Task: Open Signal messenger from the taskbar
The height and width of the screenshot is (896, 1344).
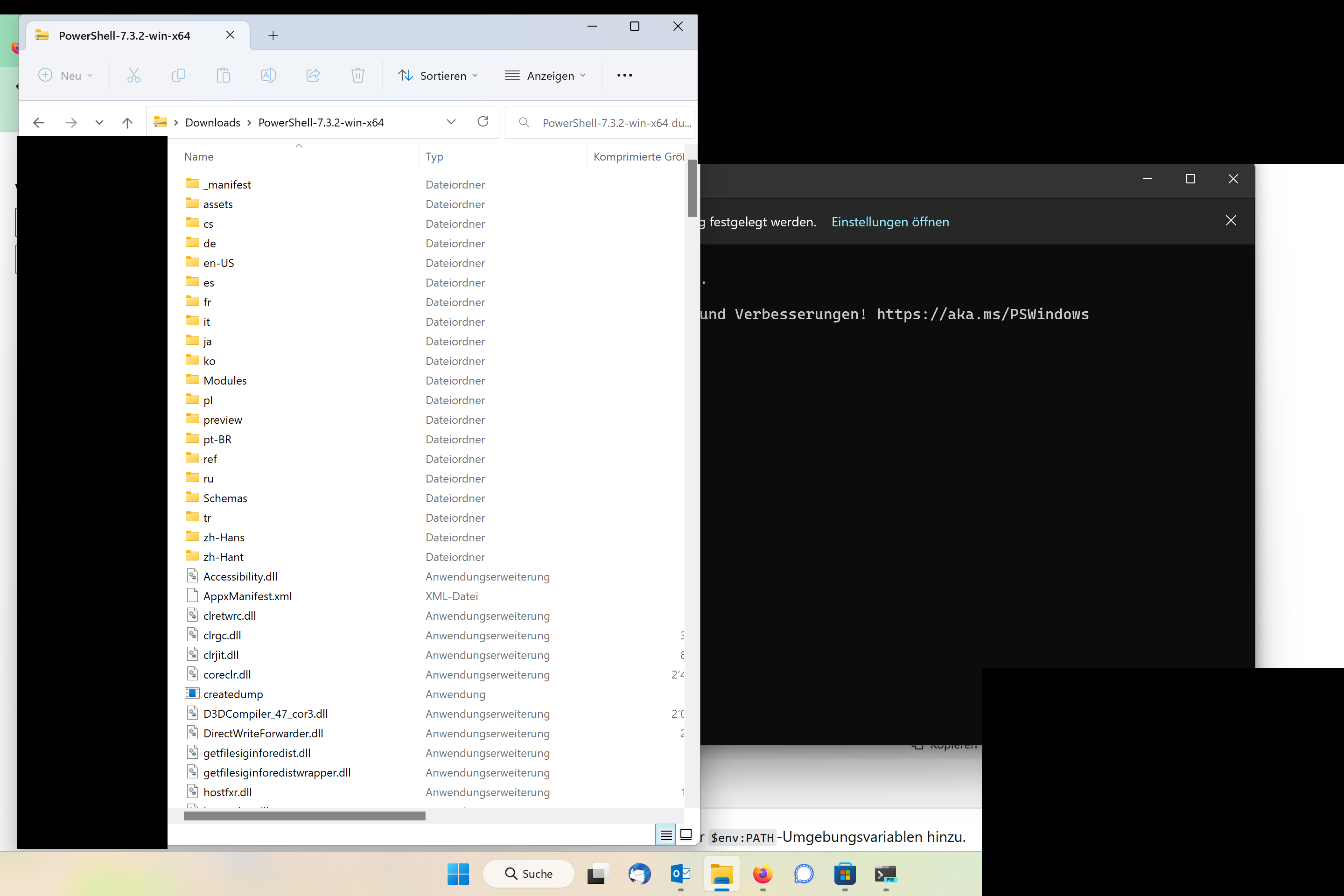Action: coord(804,874)
